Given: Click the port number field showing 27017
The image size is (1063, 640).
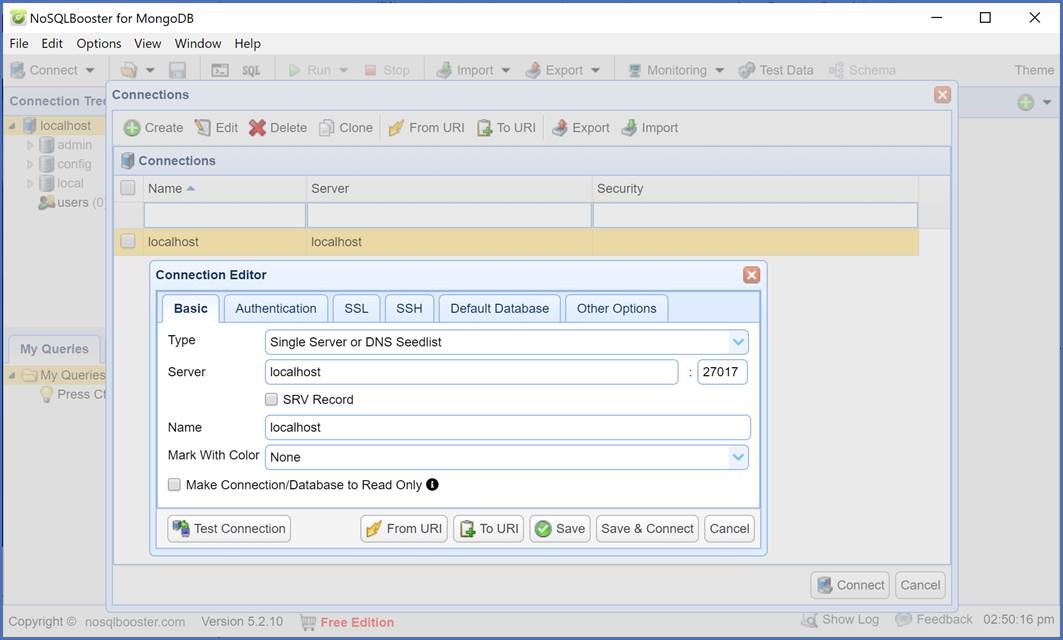Looking at the screenshot, I should [x=722, y=372].
